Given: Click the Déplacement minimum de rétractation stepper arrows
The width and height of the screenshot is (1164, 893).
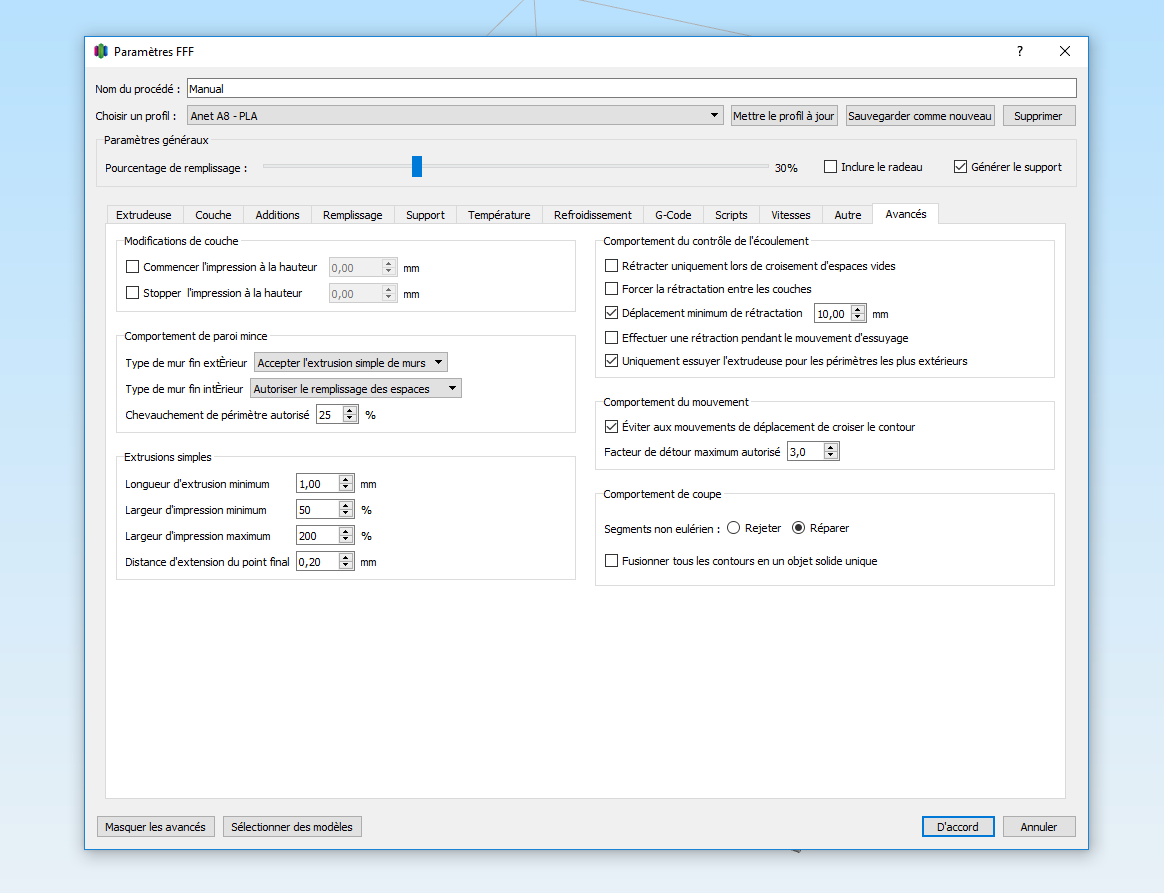Looking at the screenshot, I should point(858,313).
